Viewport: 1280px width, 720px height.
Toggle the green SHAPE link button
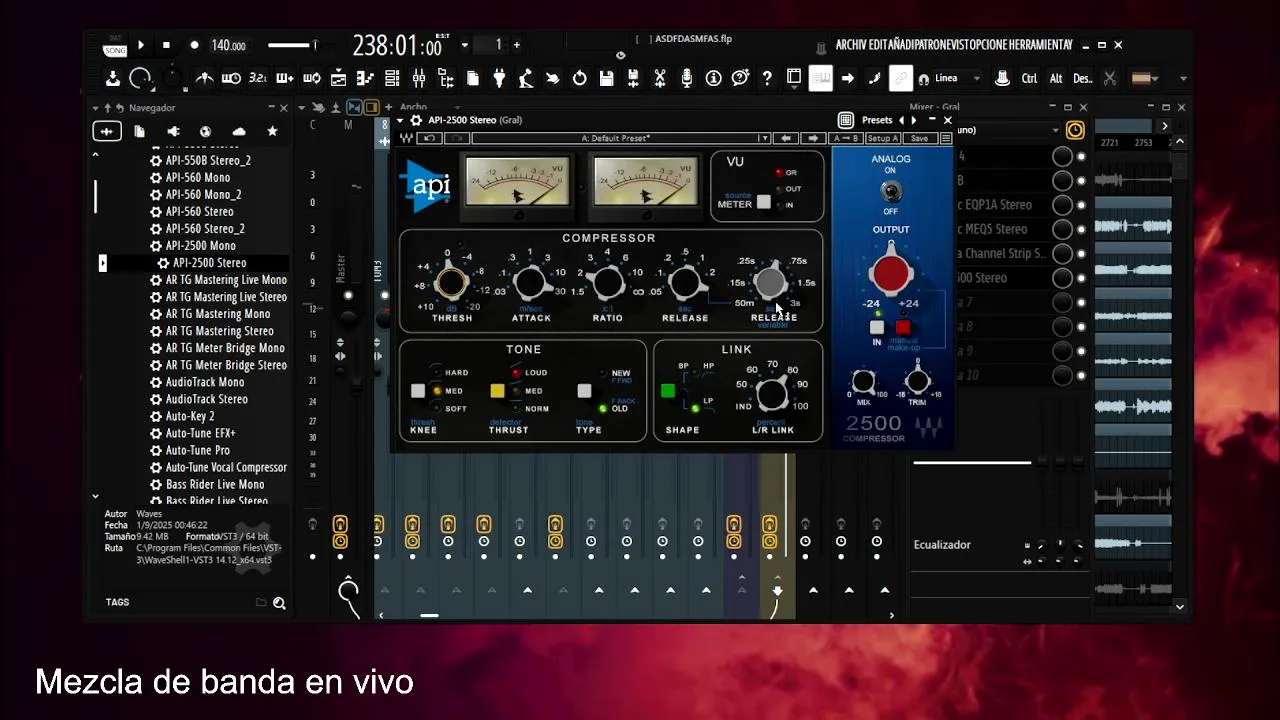(x=668, y=391)
